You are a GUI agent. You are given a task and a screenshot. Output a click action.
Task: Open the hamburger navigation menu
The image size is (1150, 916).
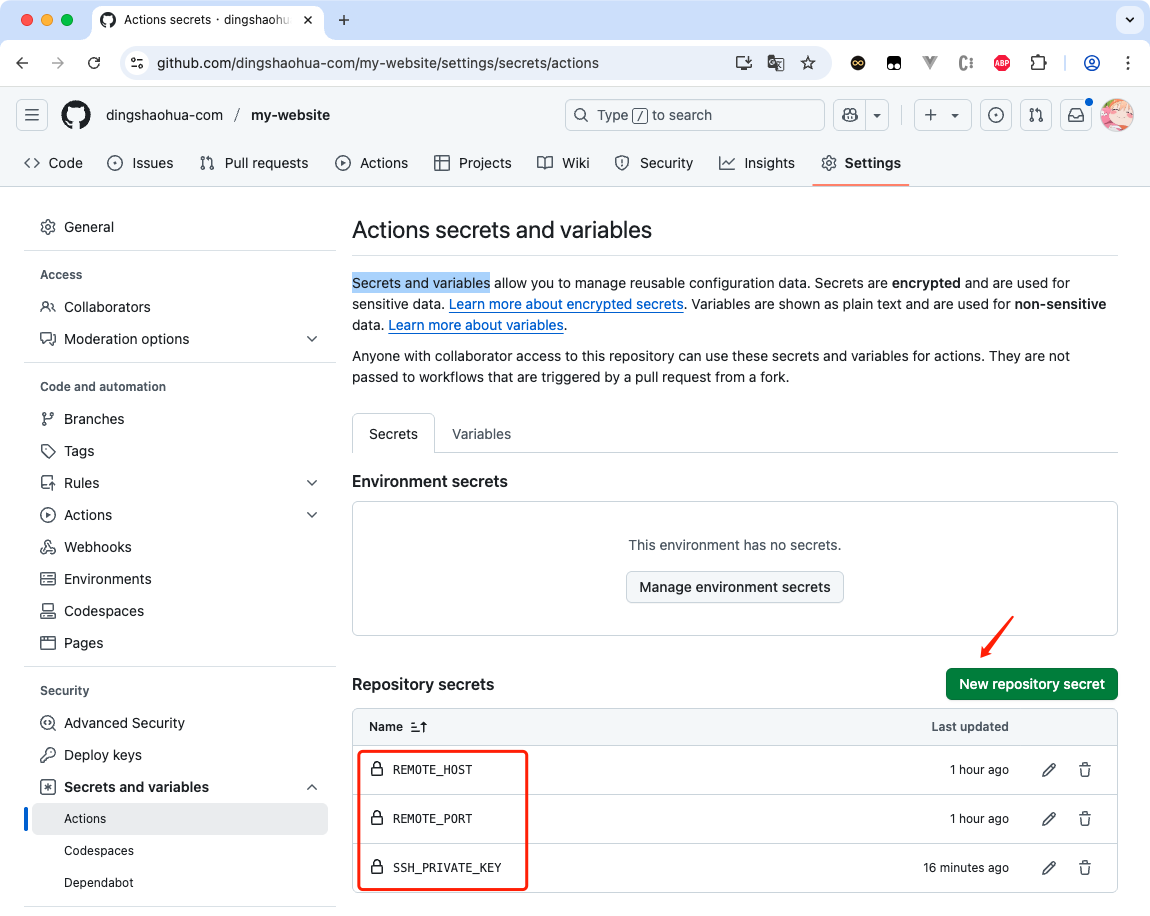[32, 115]
